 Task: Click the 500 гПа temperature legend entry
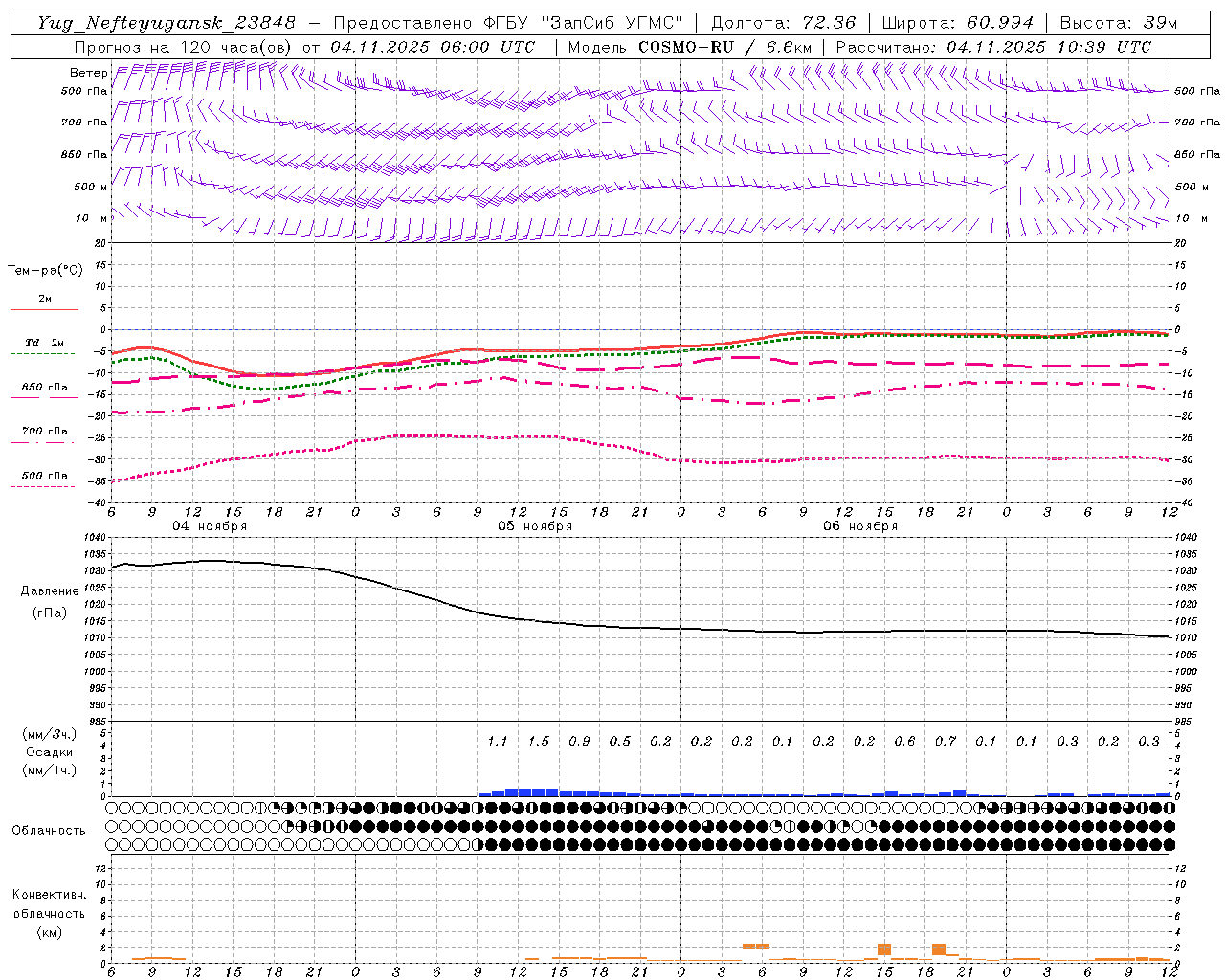pyautogui.click(x=44, y=476)
